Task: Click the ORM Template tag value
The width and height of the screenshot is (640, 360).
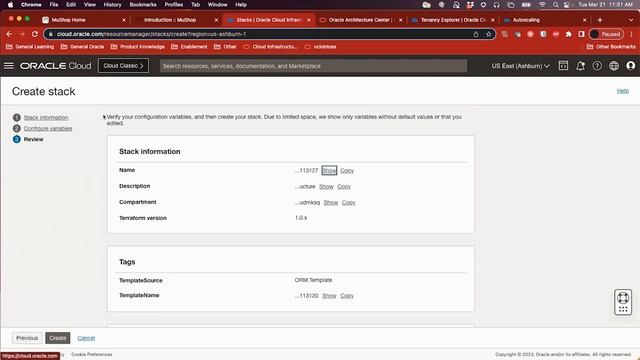Action: tap(313, 280)
